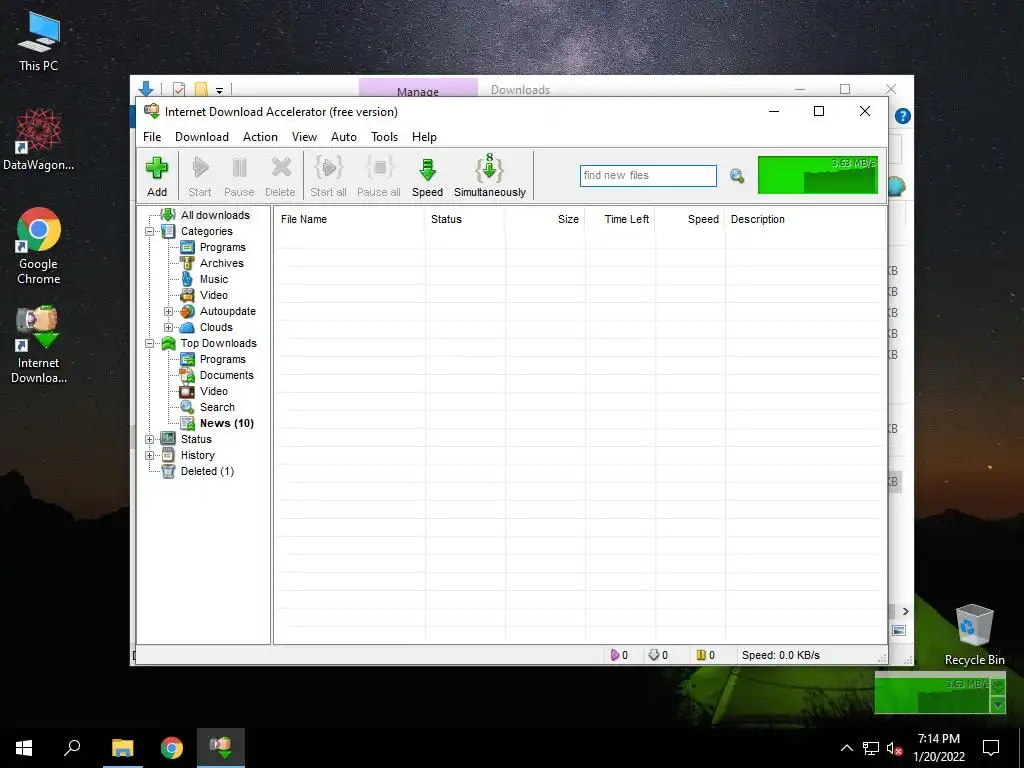Expand the Autoupdate node
This screenshot has height=768, width=1024.
(168, 312)
